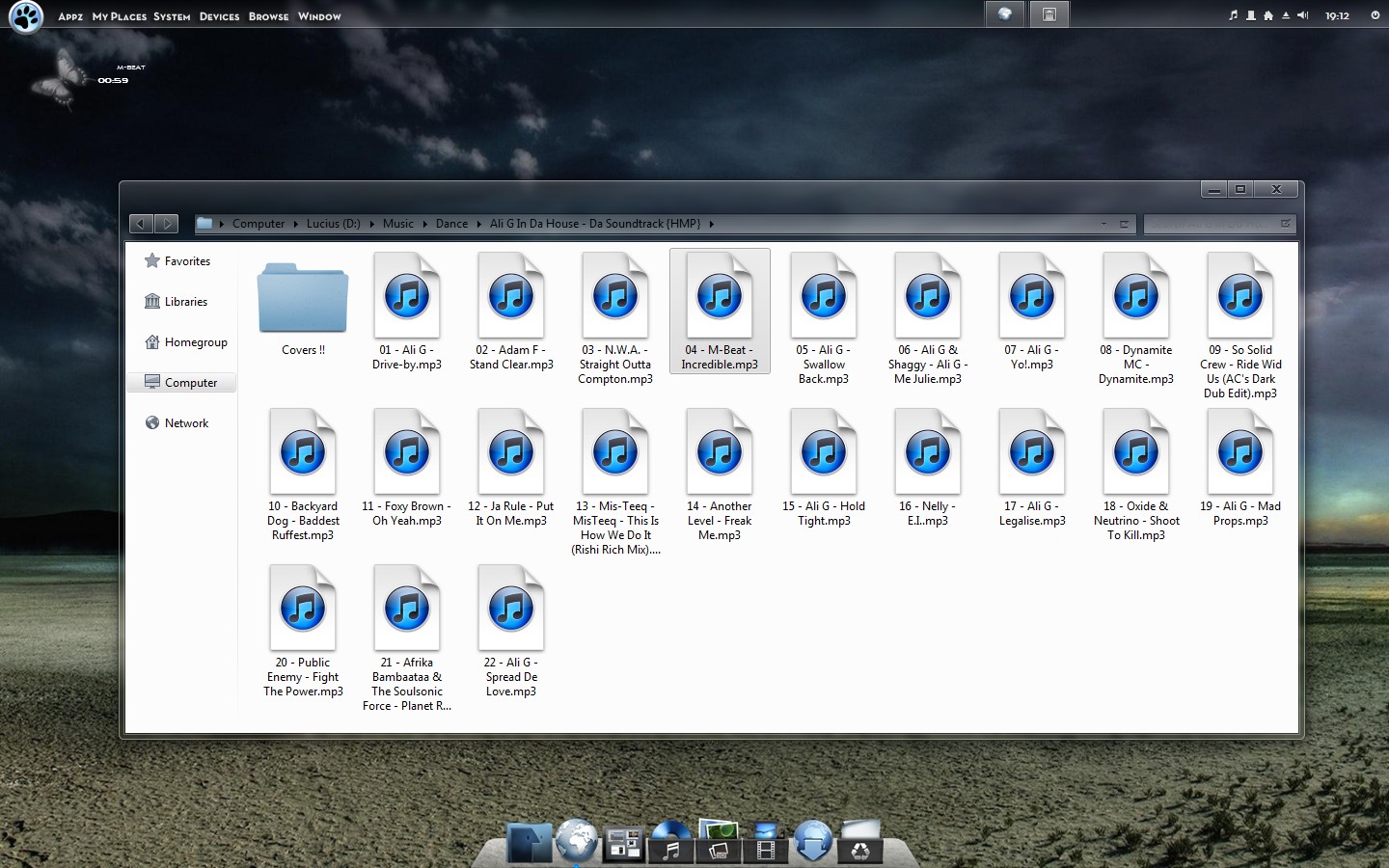Click the home tray icon
Screen dimensions: 1389x868
click(1268, 15)
